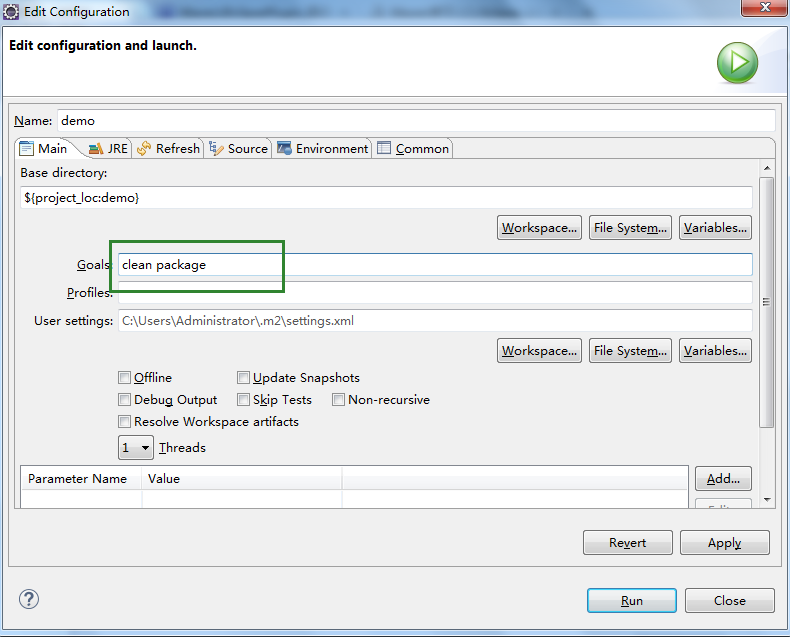Open the Common tab
Screen dimensions: 790x637
(413, 149)
